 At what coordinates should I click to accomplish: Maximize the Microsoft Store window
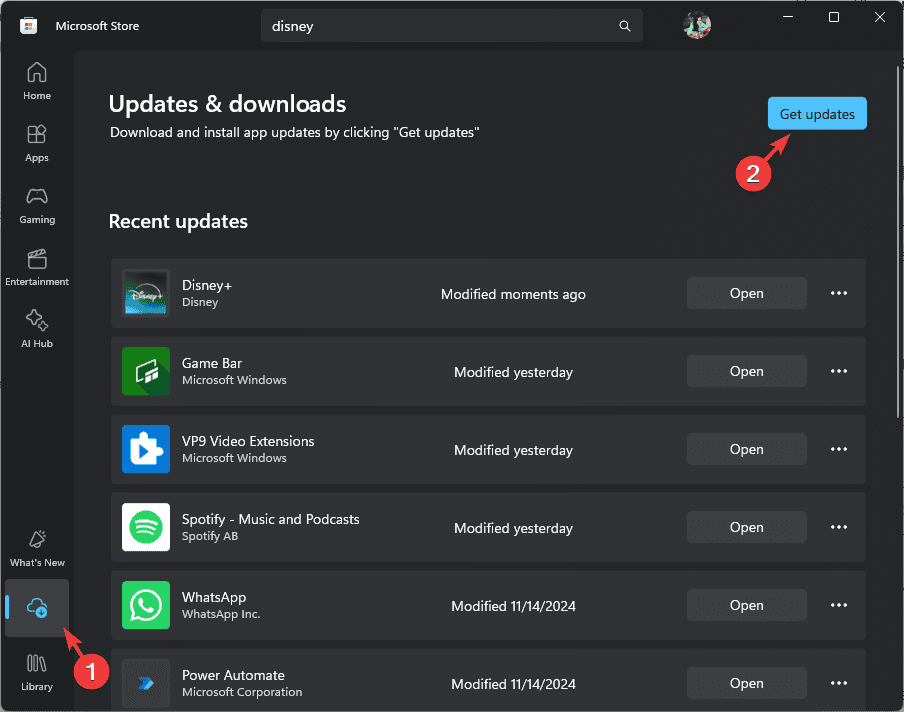[x=834, y=17]
